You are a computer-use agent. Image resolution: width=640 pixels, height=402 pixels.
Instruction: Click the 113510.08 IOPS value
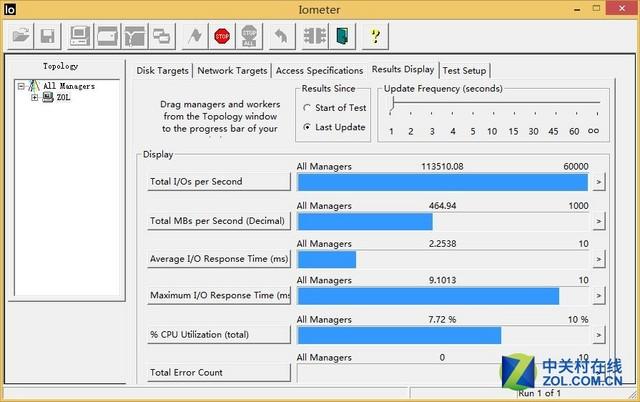click(442, 167)
